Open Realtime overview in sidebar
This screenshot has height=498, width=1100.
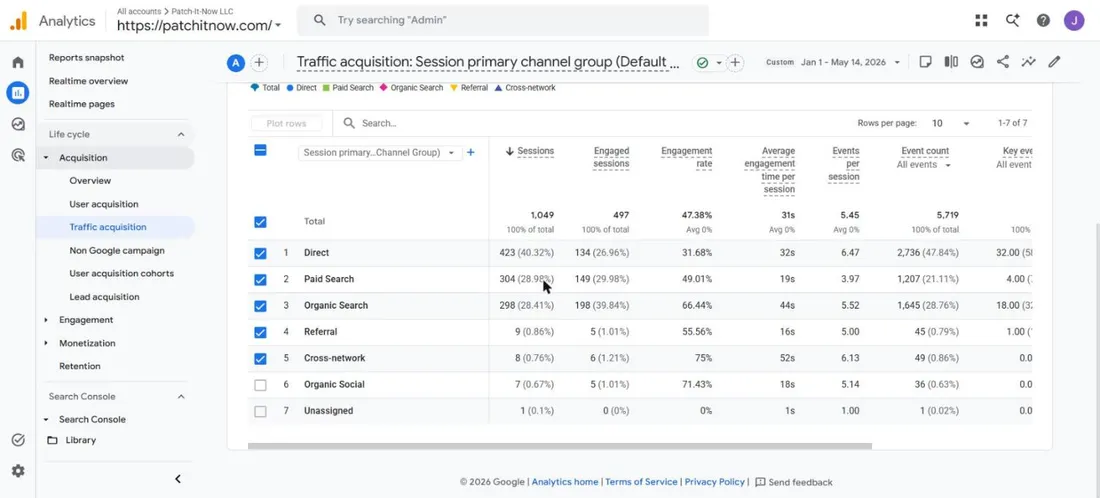coord(88,81)
